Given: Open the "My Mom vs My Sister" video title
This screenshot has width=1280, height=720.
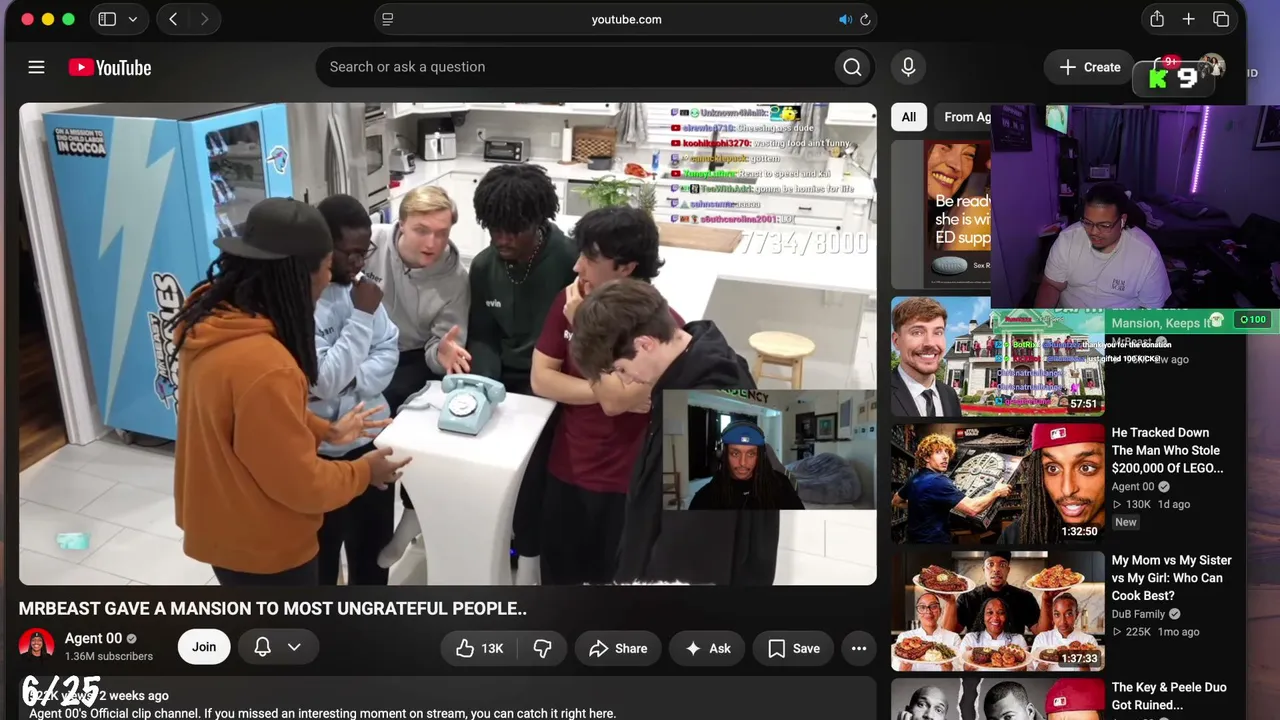Looking at the screenshot, I should coord(1172,578).
